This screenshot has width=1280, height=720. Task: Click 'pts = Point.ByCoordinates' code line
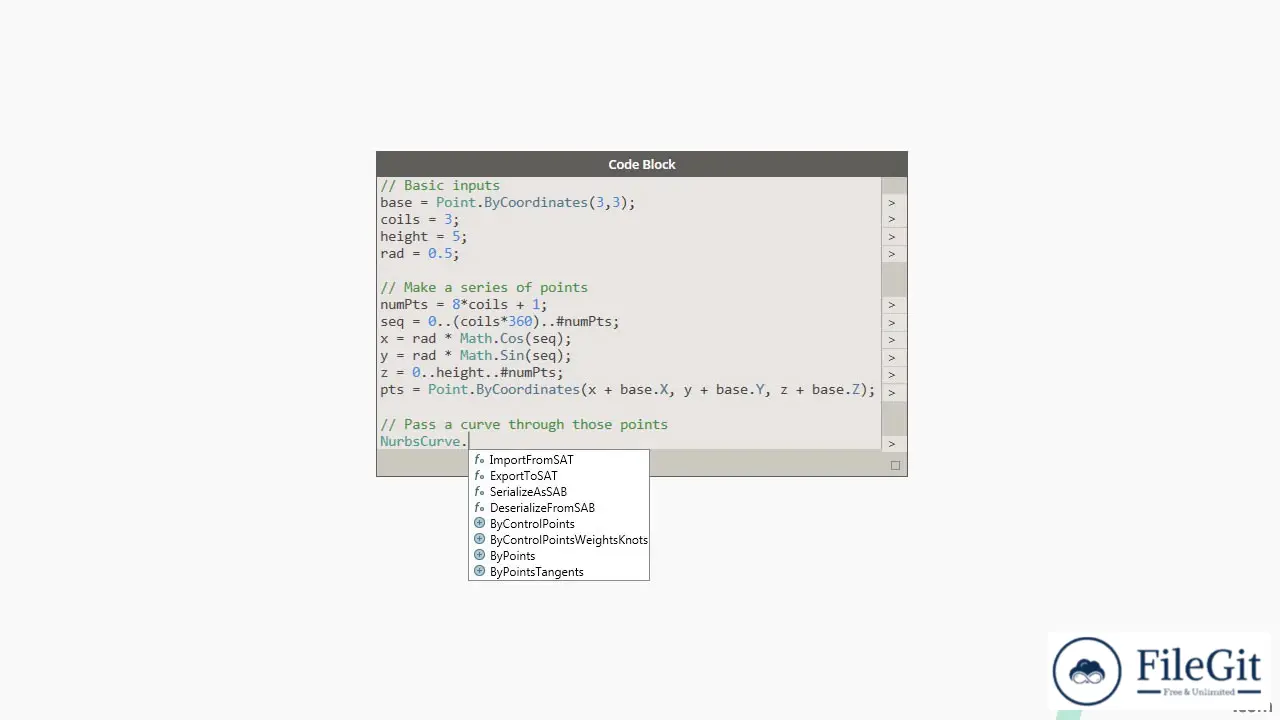click(x=628, y=389)
